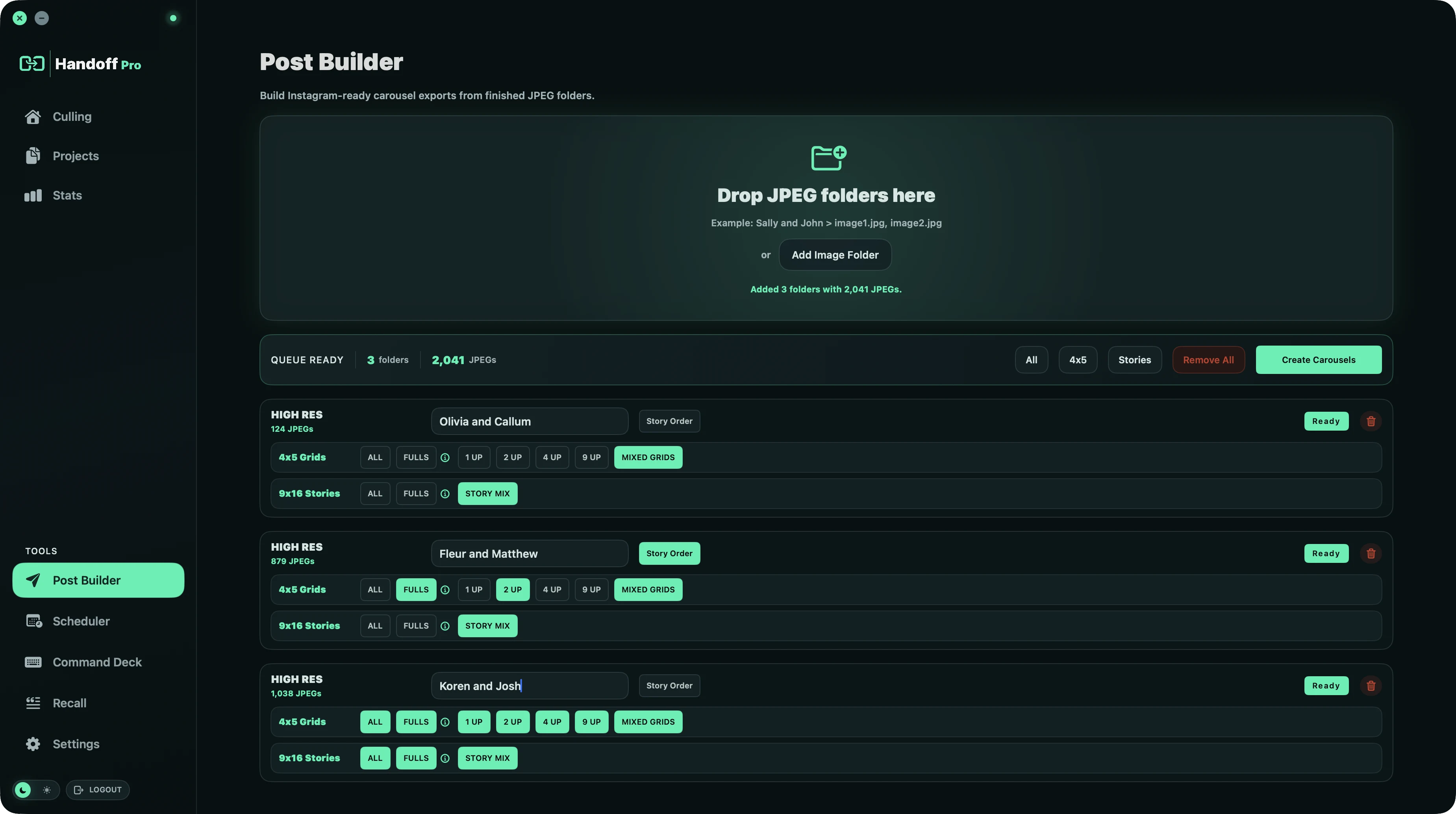Screen dimensions: 1456x814
Task: Enable 1 UP grids for Olivia and Callum
Action: point(474,457)
